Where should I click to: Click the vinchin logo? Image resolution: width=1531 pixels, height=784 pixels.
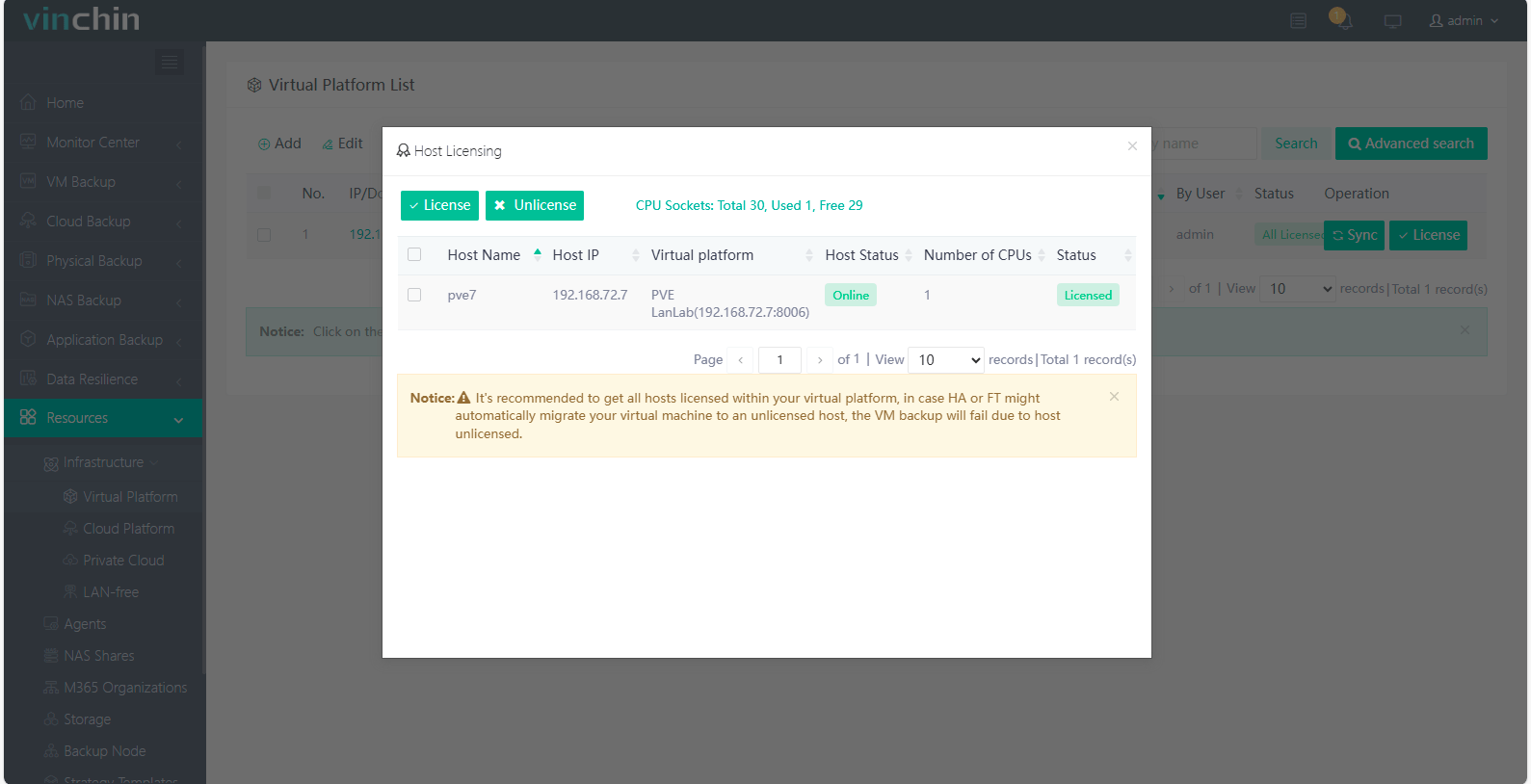82,19
